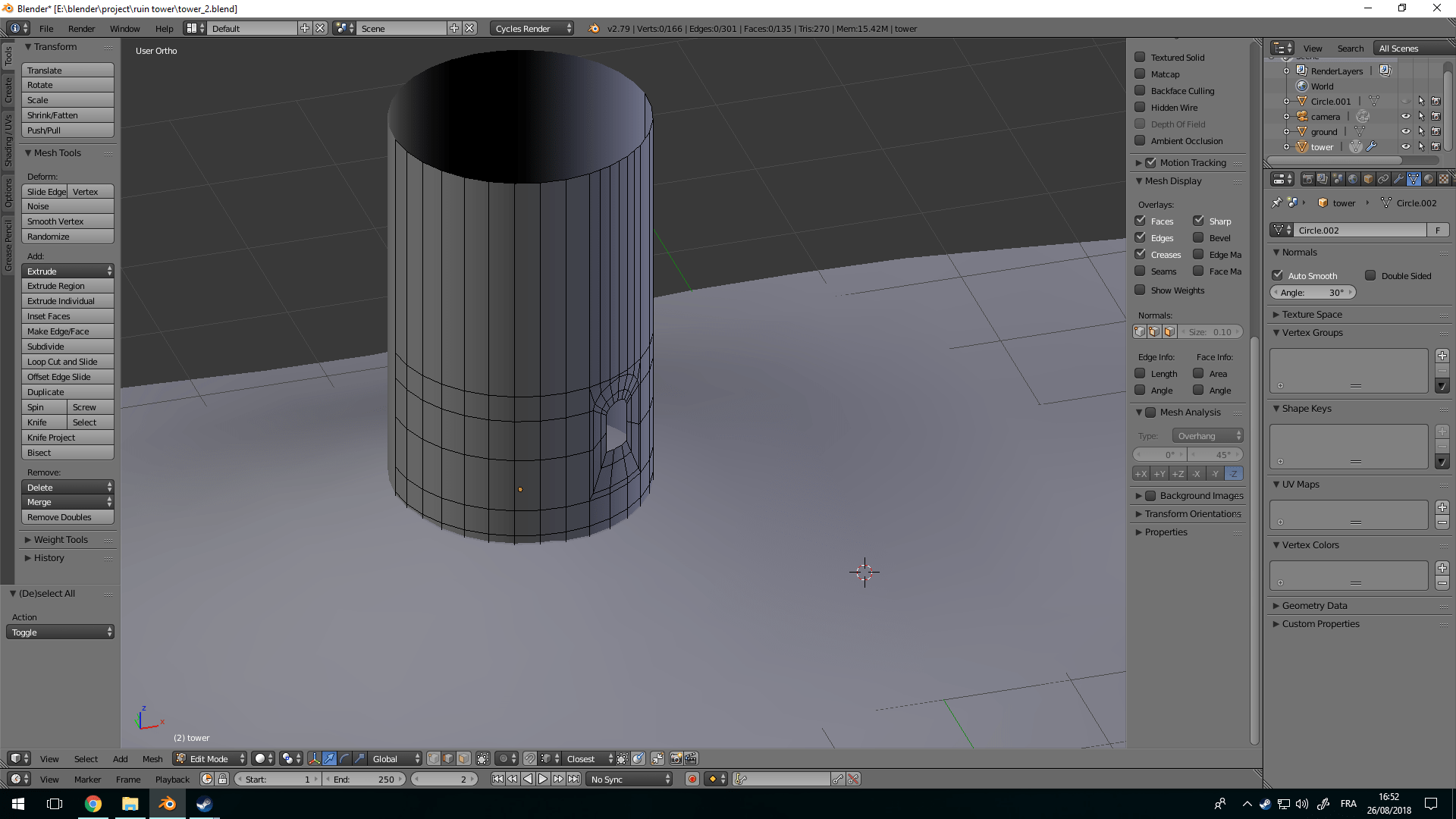1456x819 pixels.
Task: Hide the tower object with its eye toggle
Action: coord(1407,146)
